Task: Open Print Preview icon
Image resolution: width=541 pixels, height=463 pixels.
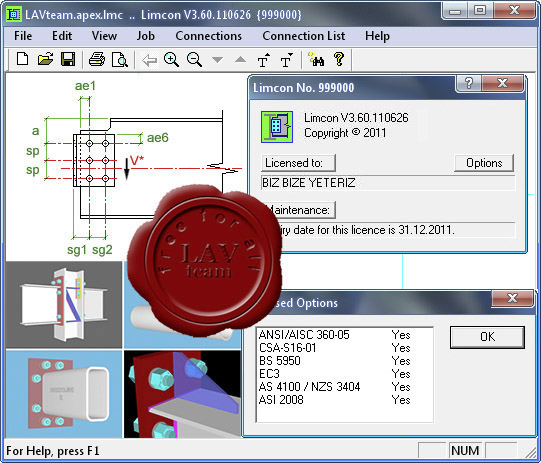Action: pos(119,59)
